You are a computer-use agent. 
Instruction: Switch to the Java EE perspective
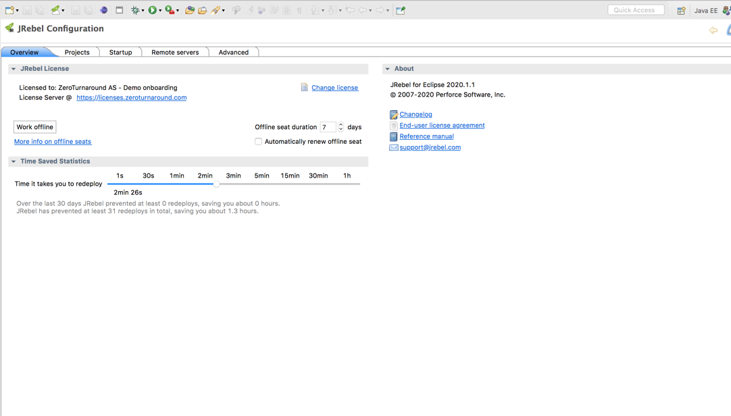point(705,10)
